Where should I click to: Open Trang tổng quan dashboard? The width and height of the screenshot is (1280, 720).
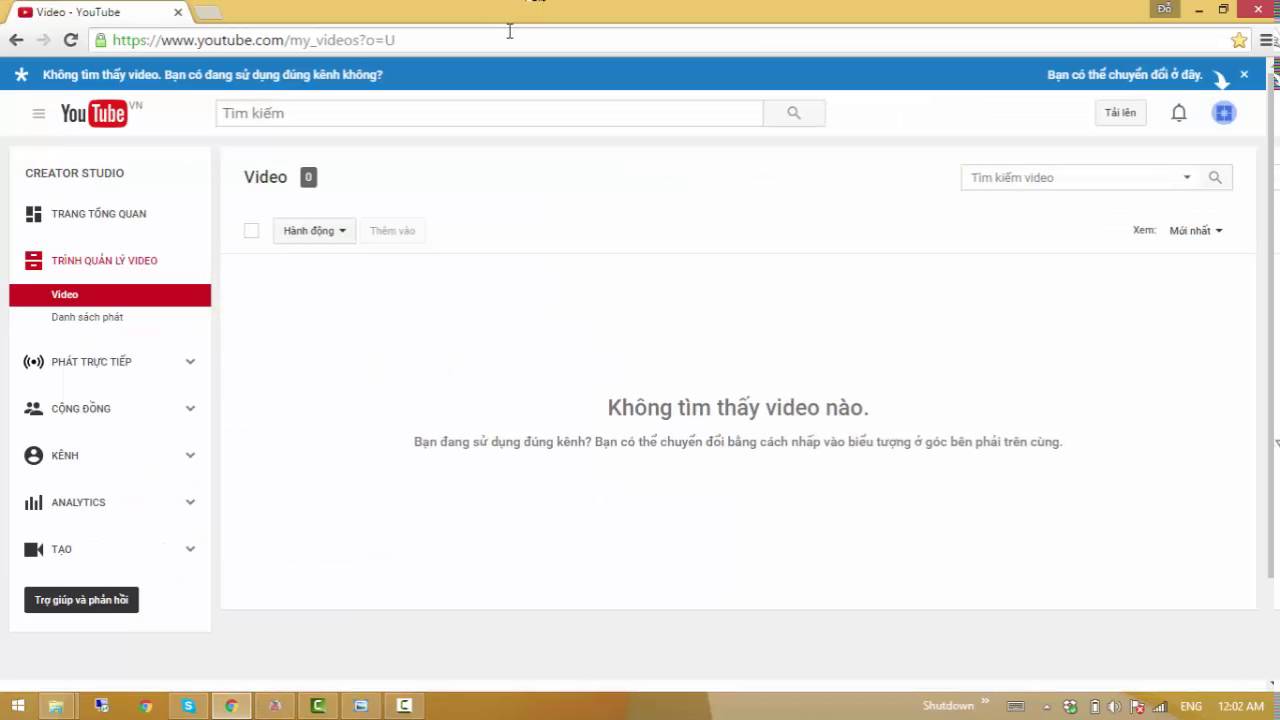(x=99, y=214)
